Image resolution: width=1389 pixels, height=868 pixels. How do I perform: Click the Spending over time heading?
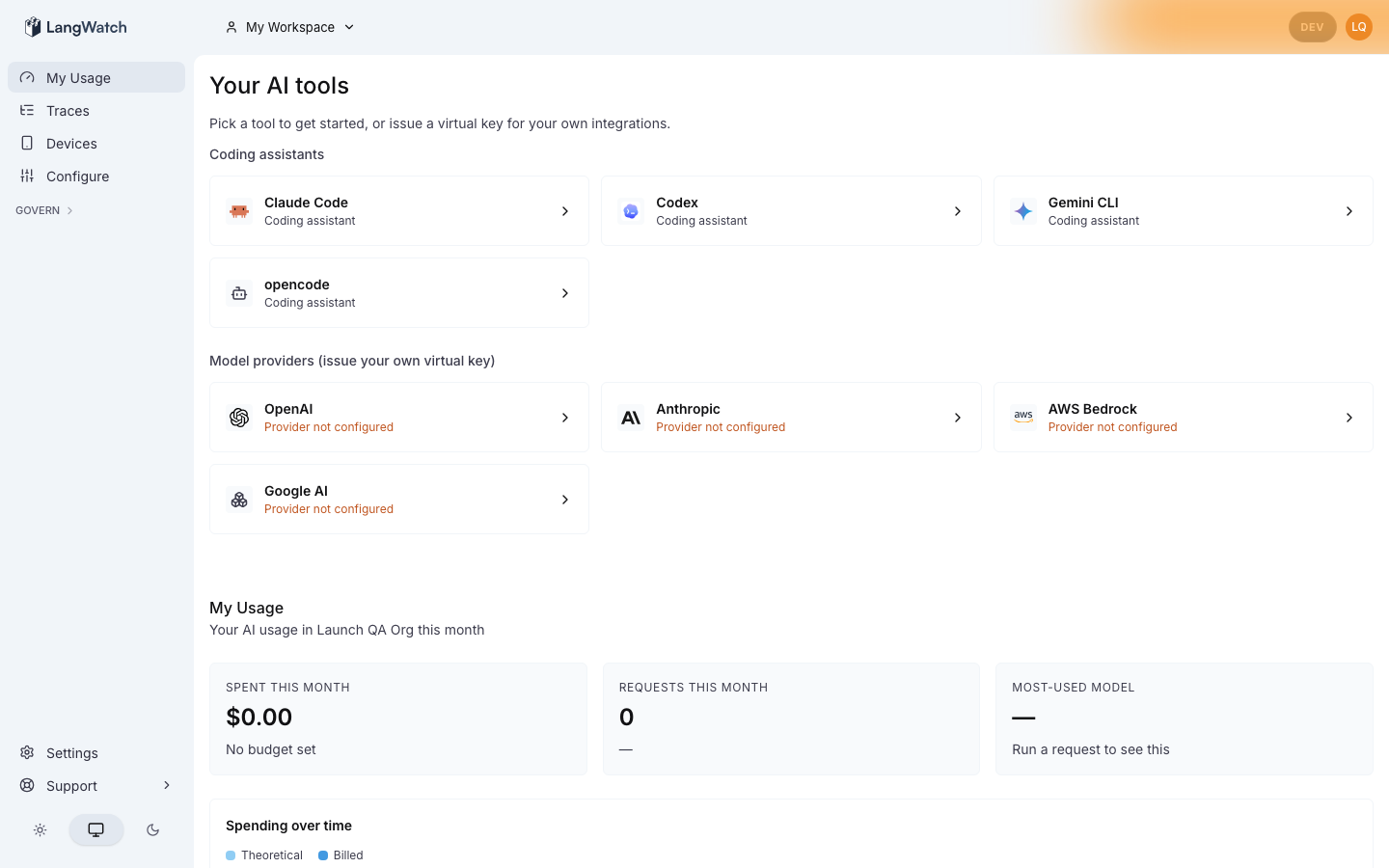pos(288,826)
